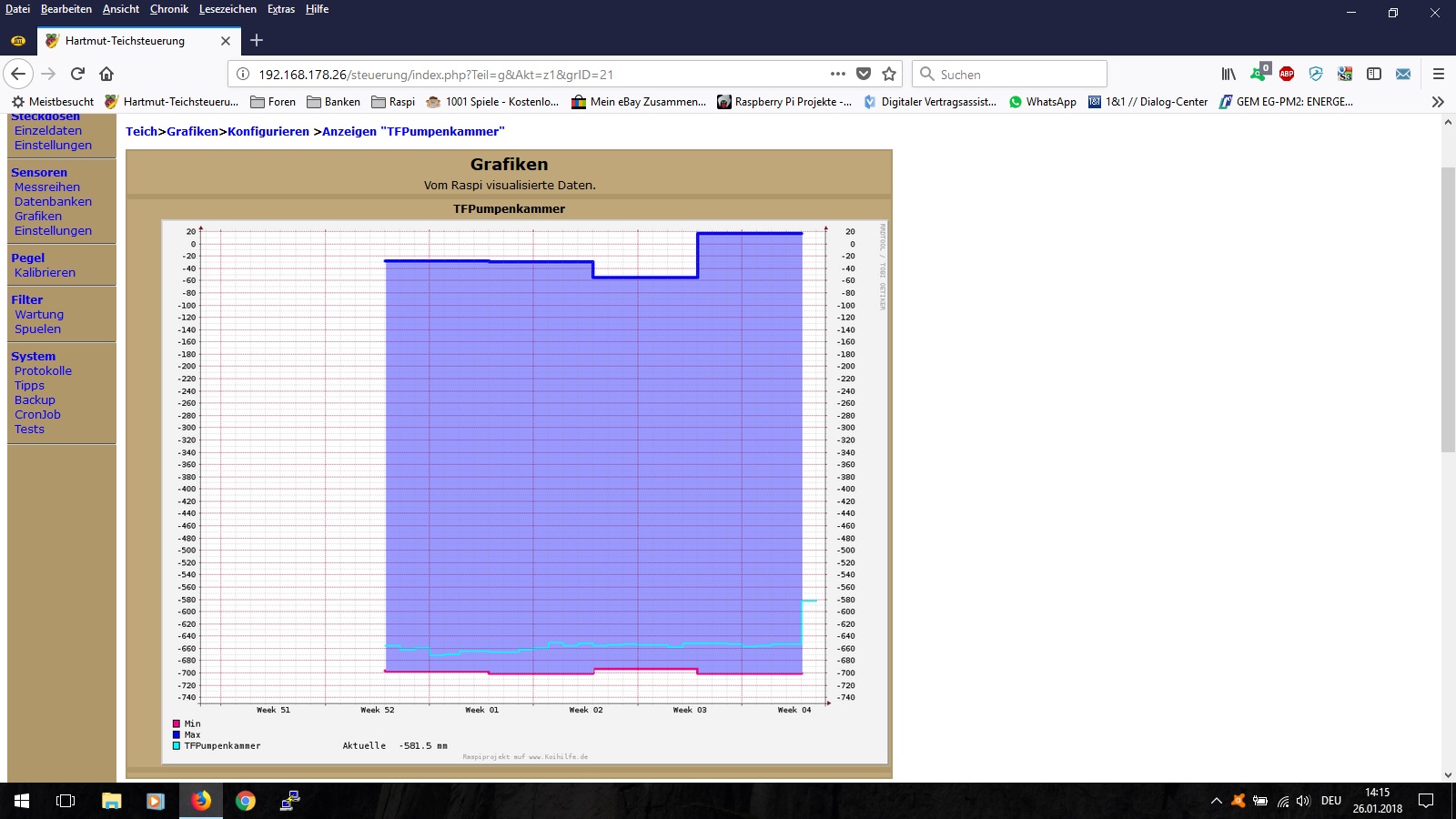Viewport: 1456px width, 819px height.
Task: Open the Lesezeichen menu
Action: pos(227,9)
